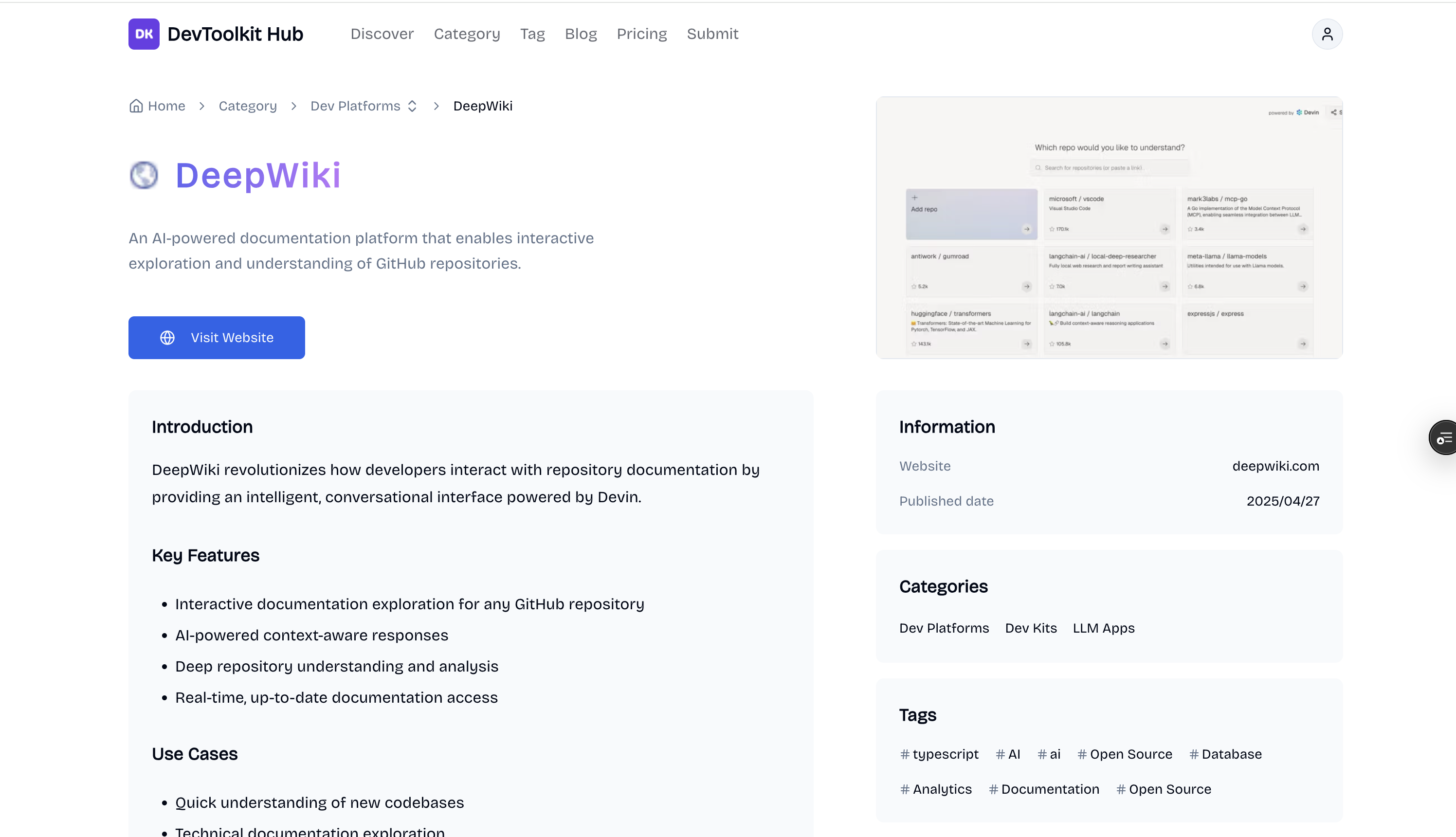Click the home icon in the breadcrumb
The width and height of the screenshot is (1456, 837).
pos(136,106)
